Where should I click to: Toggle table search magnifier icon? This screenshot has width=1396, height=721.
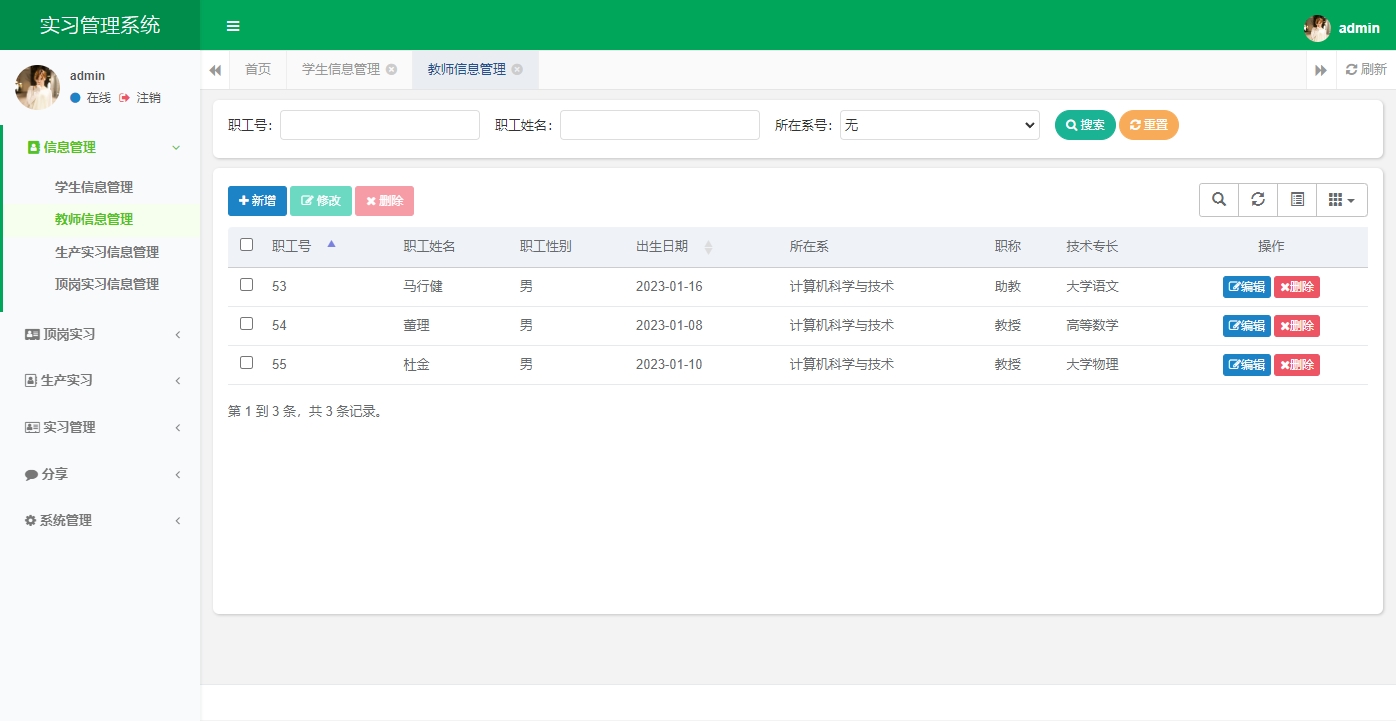(x=1219, y=200)
